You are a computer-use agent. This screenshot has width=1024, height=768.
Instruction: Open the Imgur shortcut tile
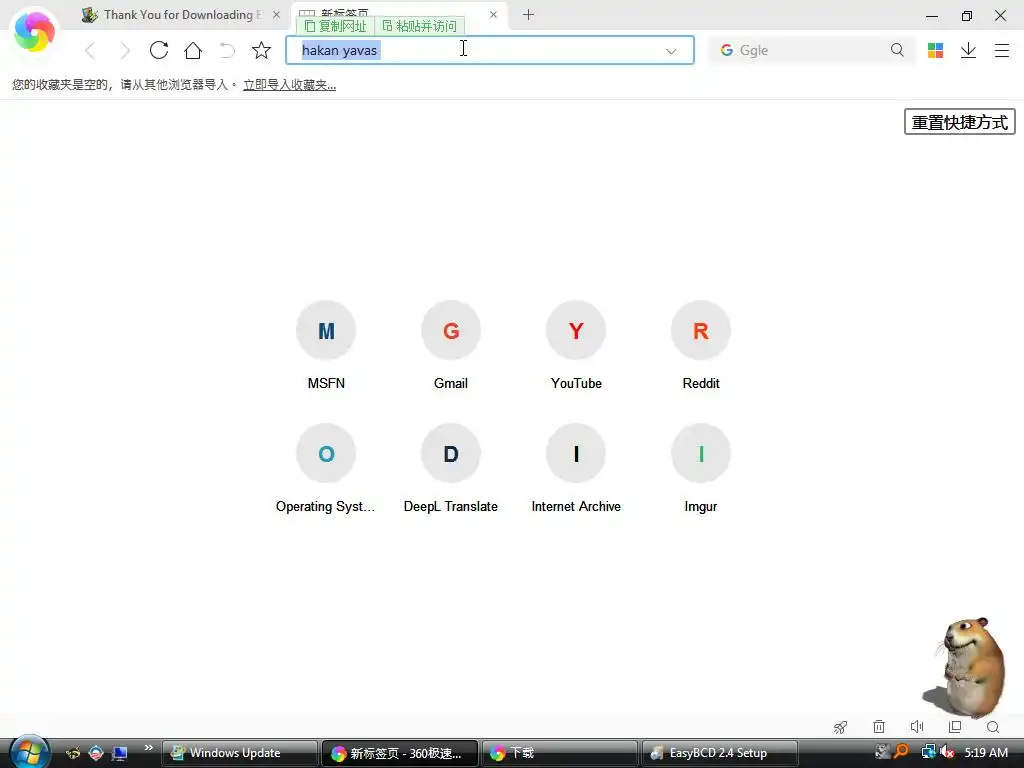(701, 468)
